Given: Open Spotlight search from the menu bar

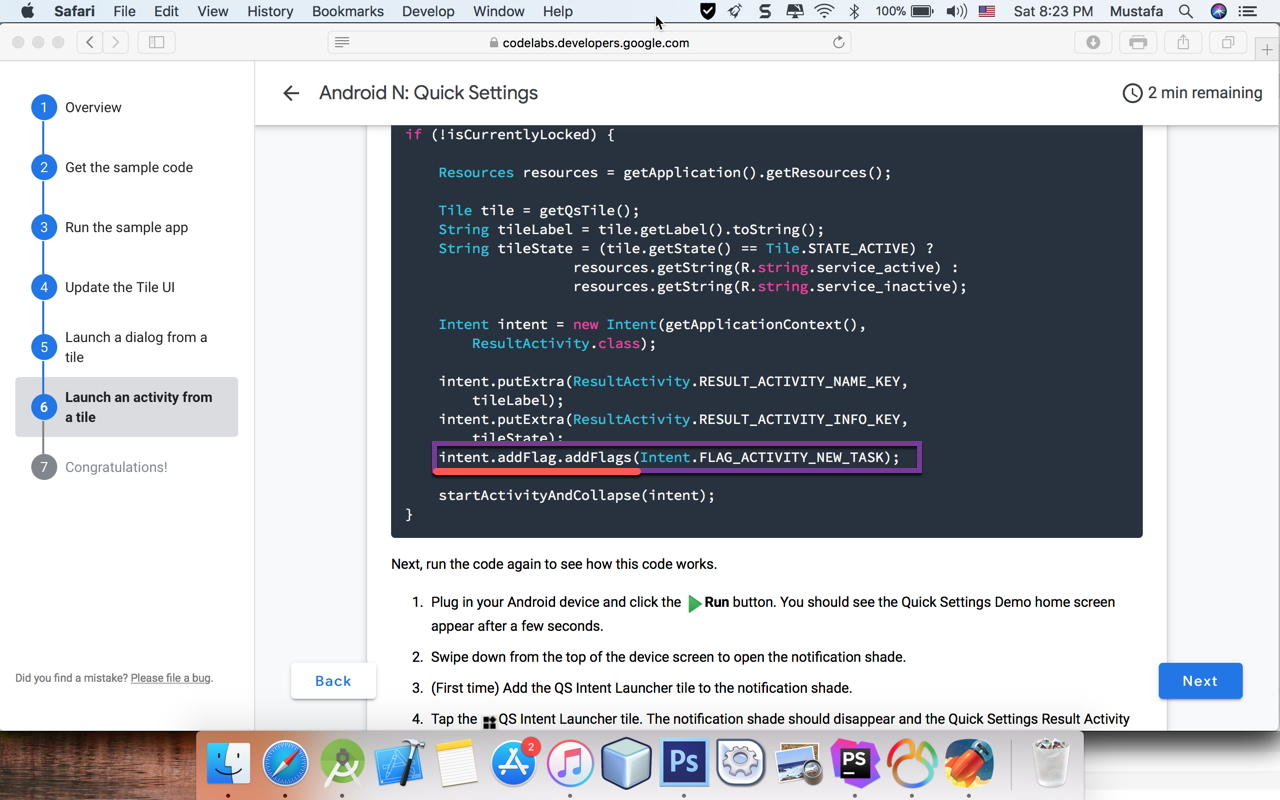Looking at the screenshot, I should tap(1185, 11).
